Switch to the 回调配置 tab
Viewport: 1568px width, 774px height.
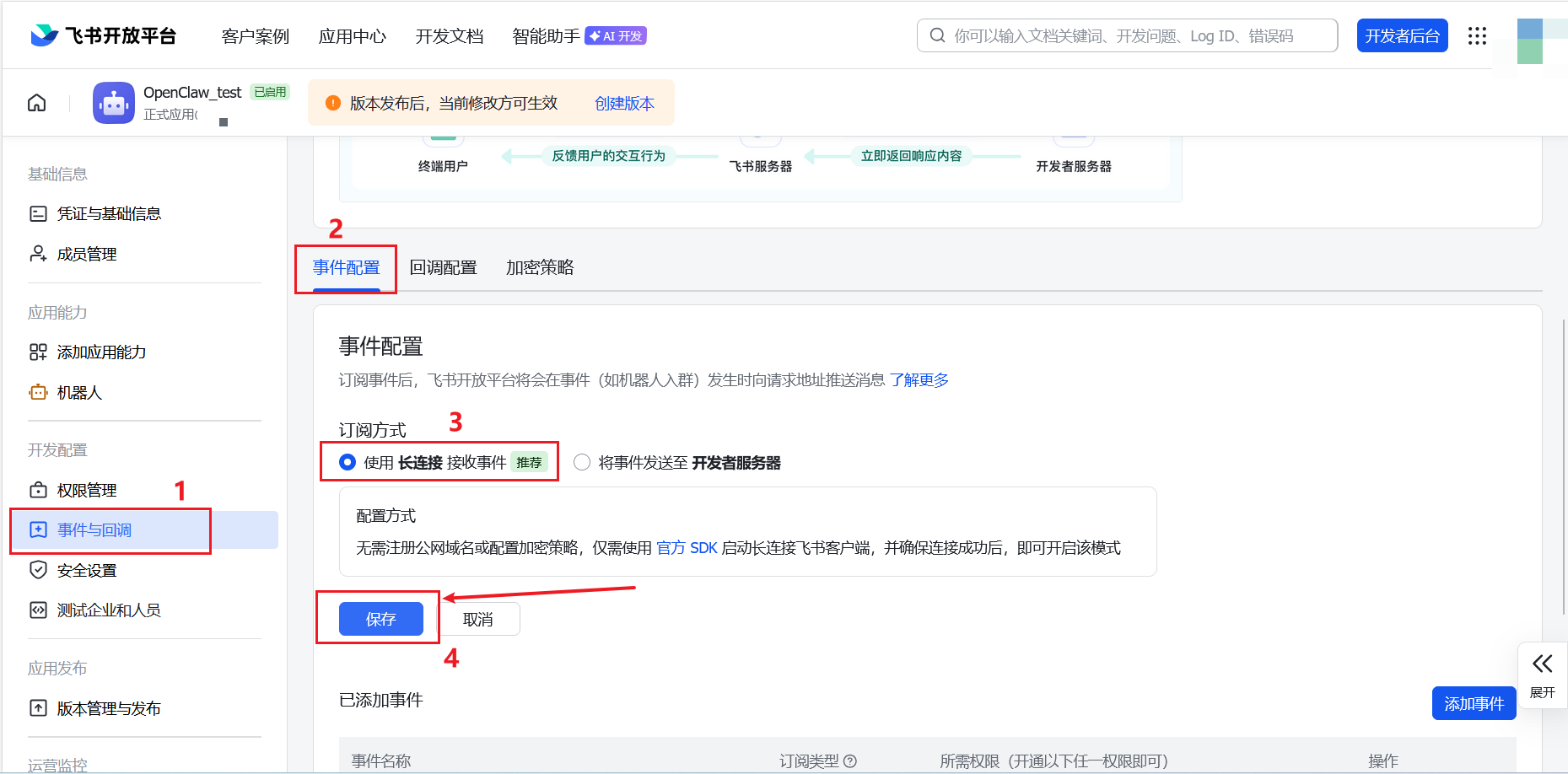pyautogui.click(x=444, y=267)
